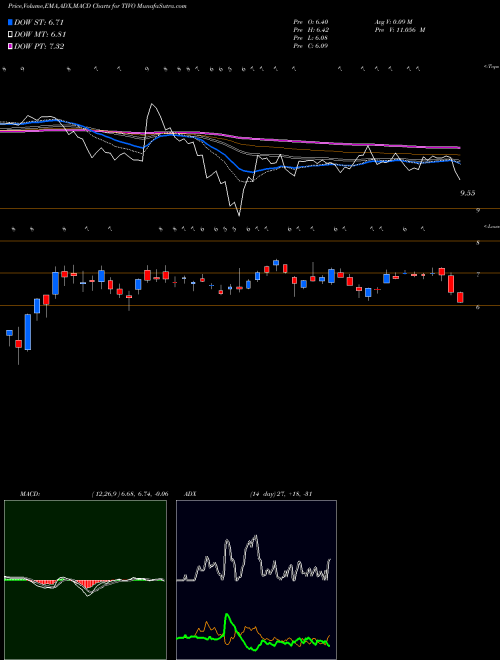Viewport: 500px width, 660px height.
Task: Click the 'Avg V: 0.09 M' value
Action: (394, 22)
